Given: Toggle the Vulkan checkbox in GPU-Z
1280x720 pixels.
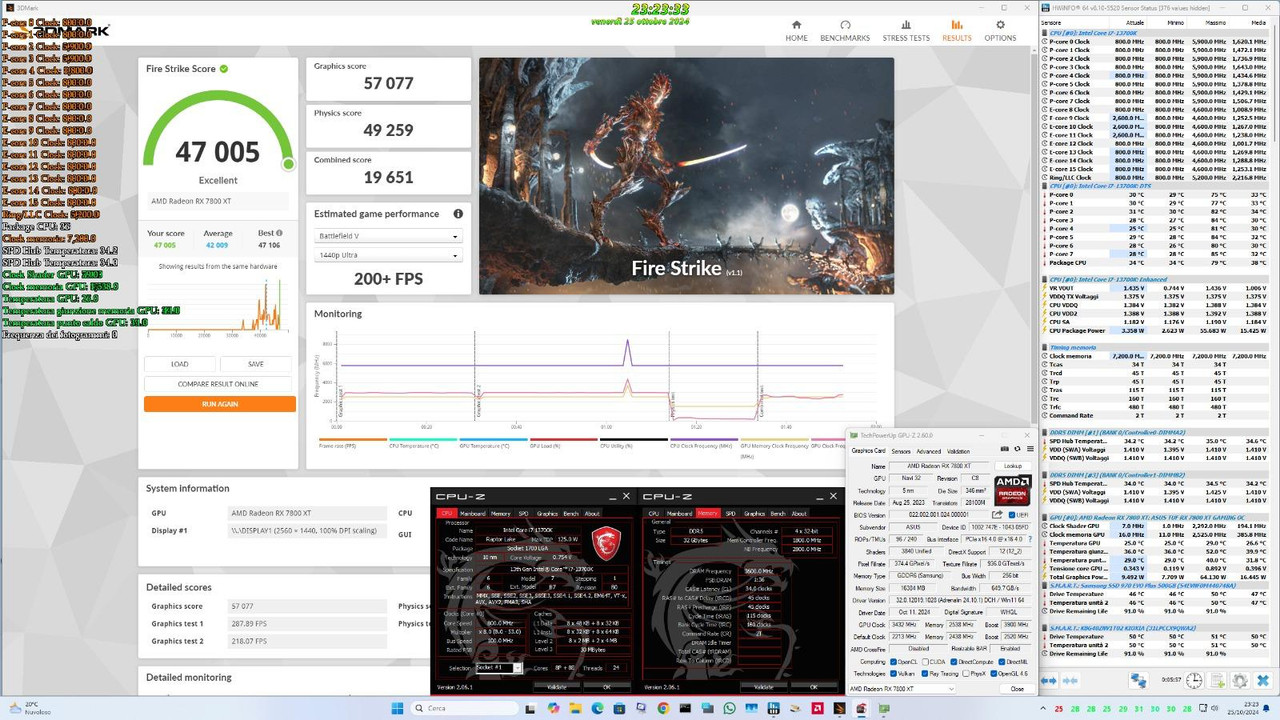Looking at the screenshot, I should point(893,673).
